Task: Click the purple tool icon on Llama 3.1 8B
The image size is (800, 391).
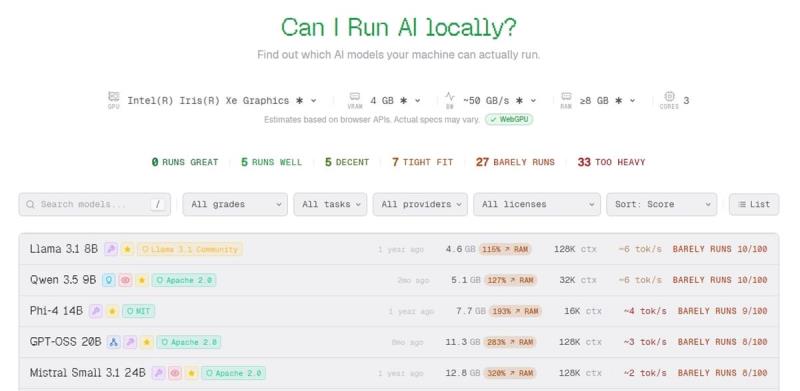Action: pos(111,249)
